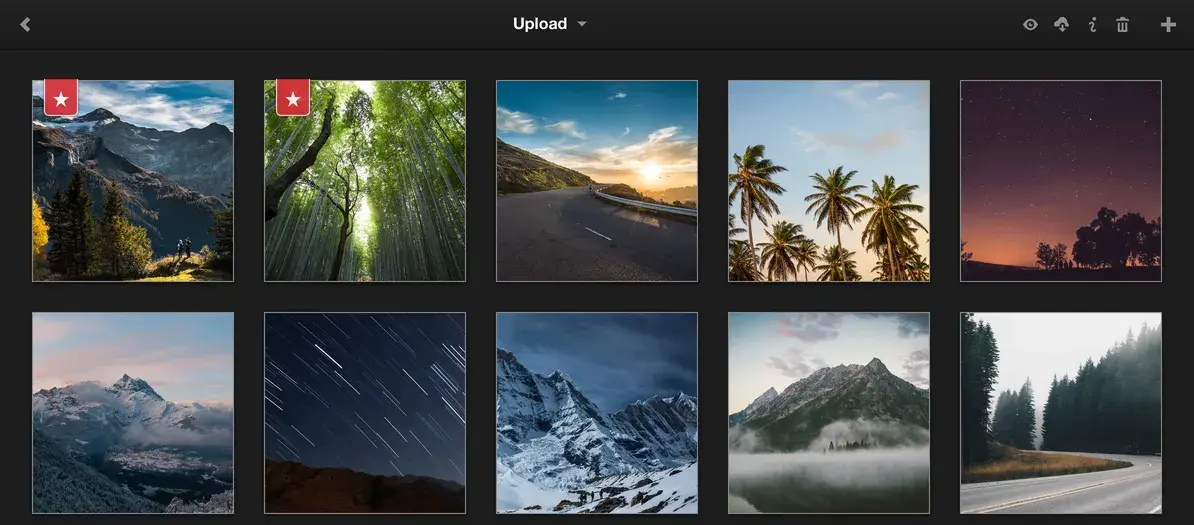This screenshot has width=1194, height=525.
Task: Toggle star badge on mountain hikers photo
Action: tap(61, 98)
